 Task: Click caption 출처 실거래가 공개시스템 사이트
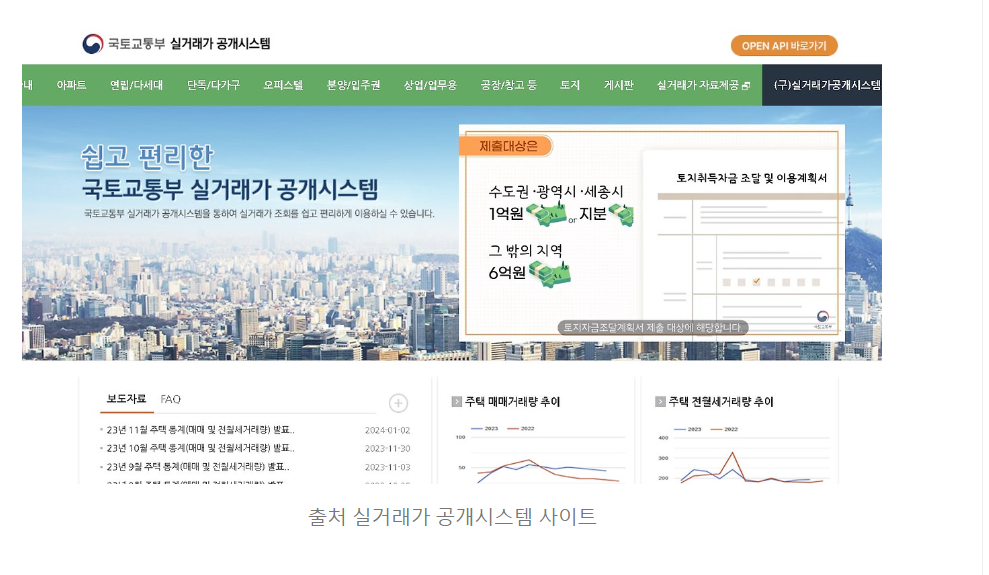(x=452, y=517)
